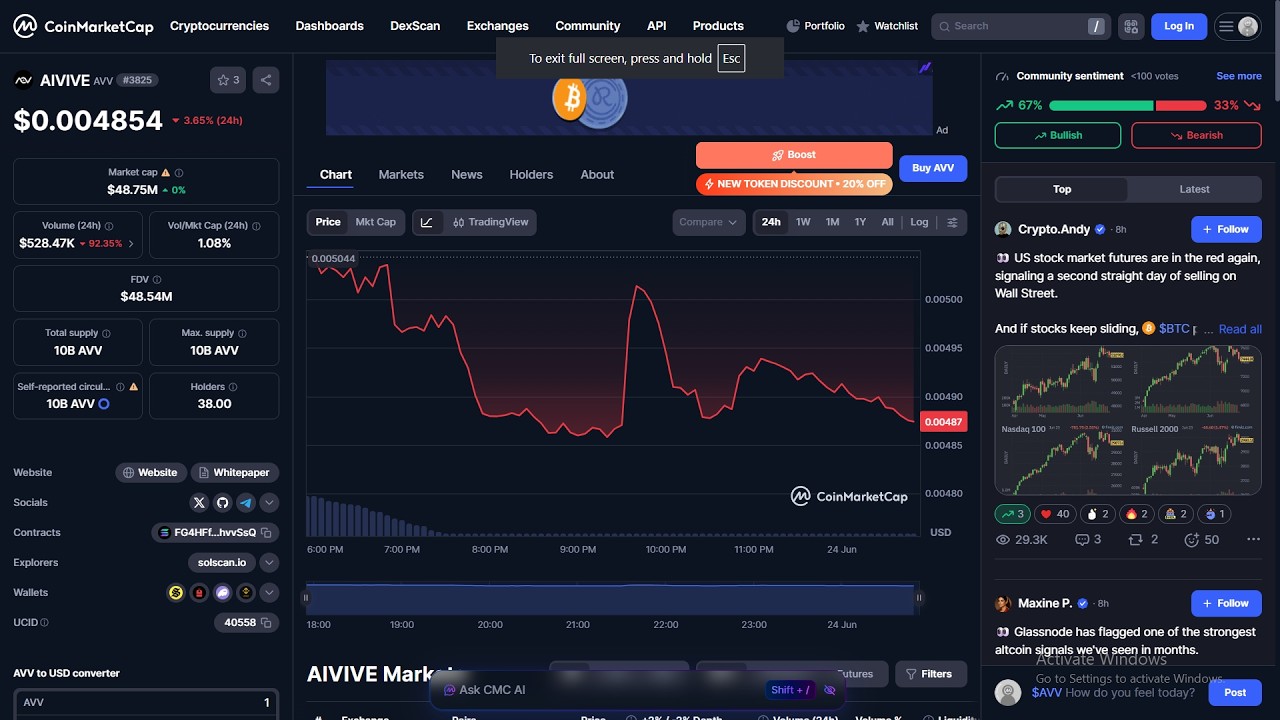
Task: Click the orange Boost button
Action: (794, 155)
